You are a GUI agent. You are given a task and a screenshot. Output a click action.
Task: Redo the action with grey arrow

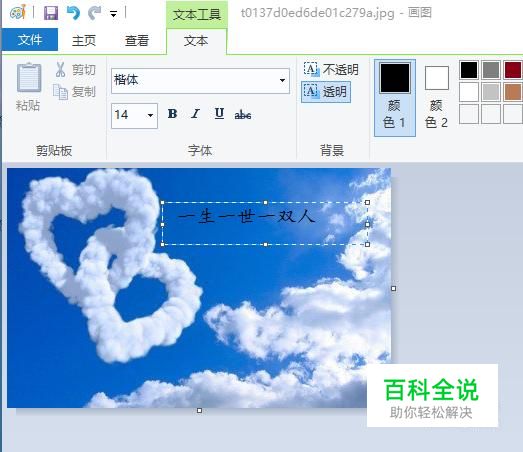pyautogui.click(x=95, y=13)
